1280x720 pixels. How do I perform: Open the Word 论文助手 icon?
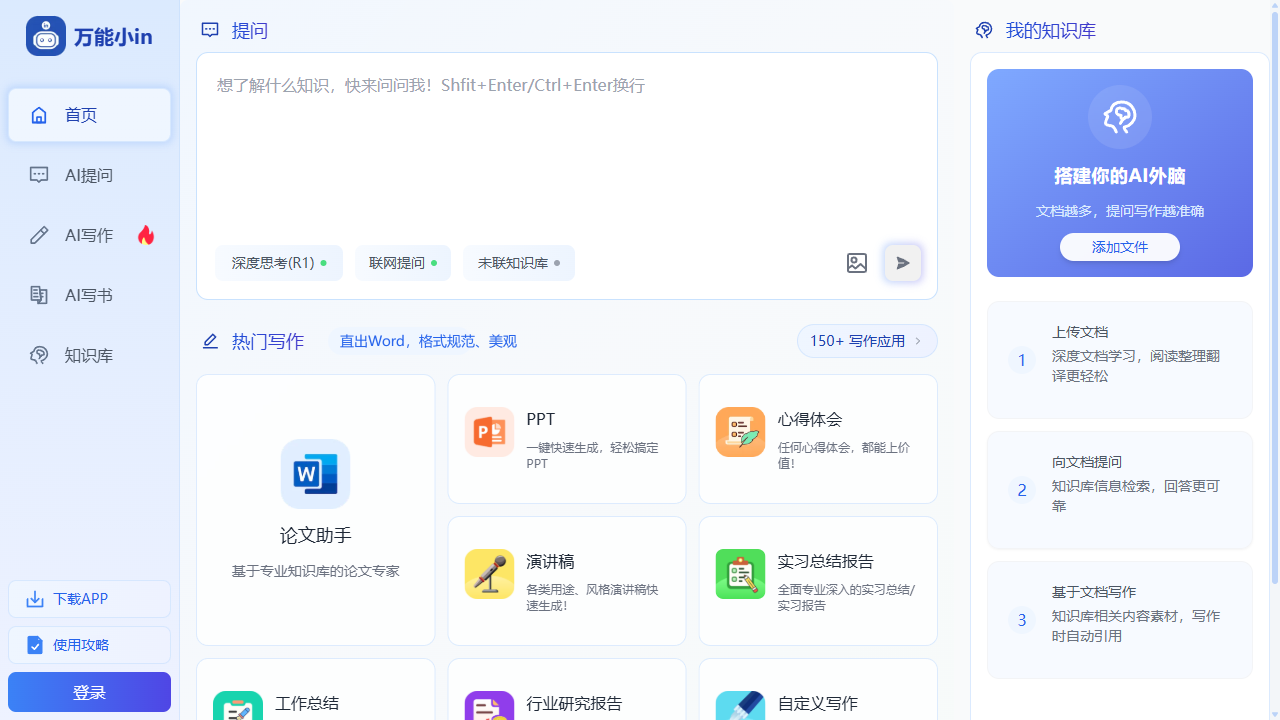[x=315, y=474]
